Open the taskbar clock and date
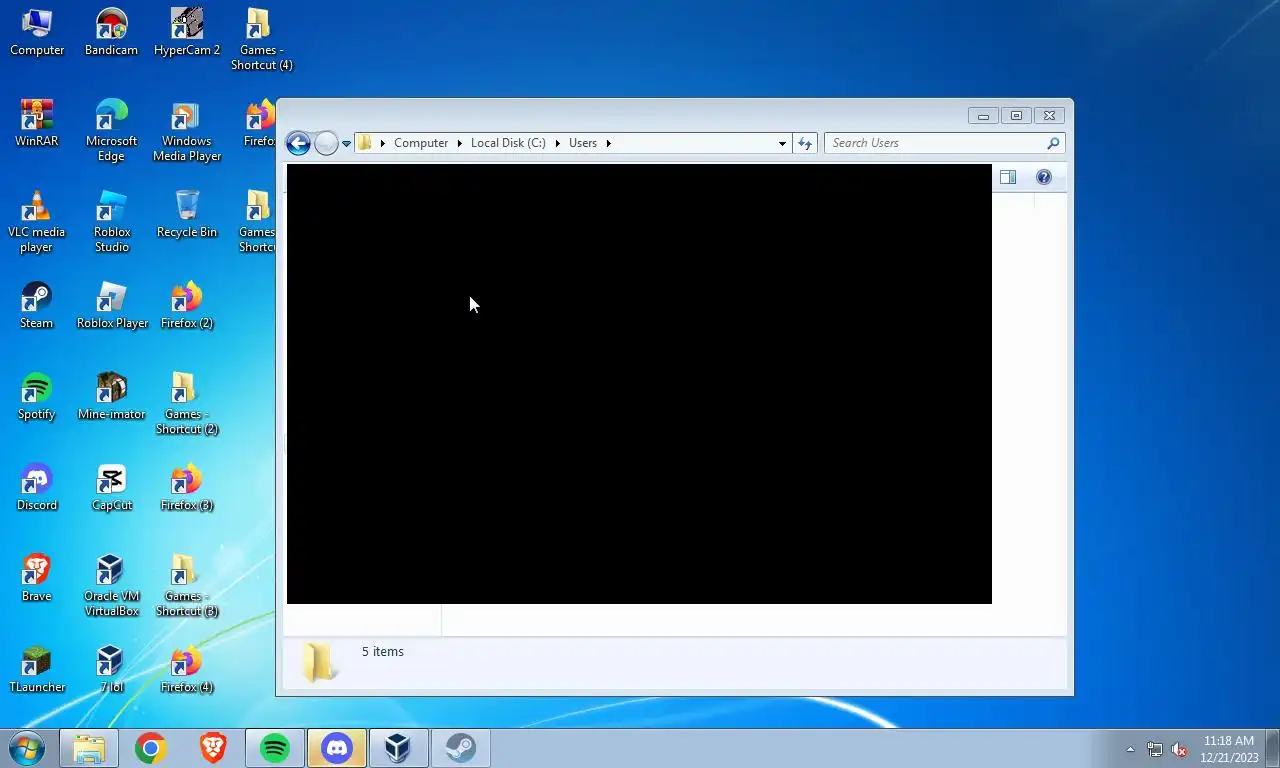The height and width of the screenshot is (768, 1280). click(x=1229, y=749)
